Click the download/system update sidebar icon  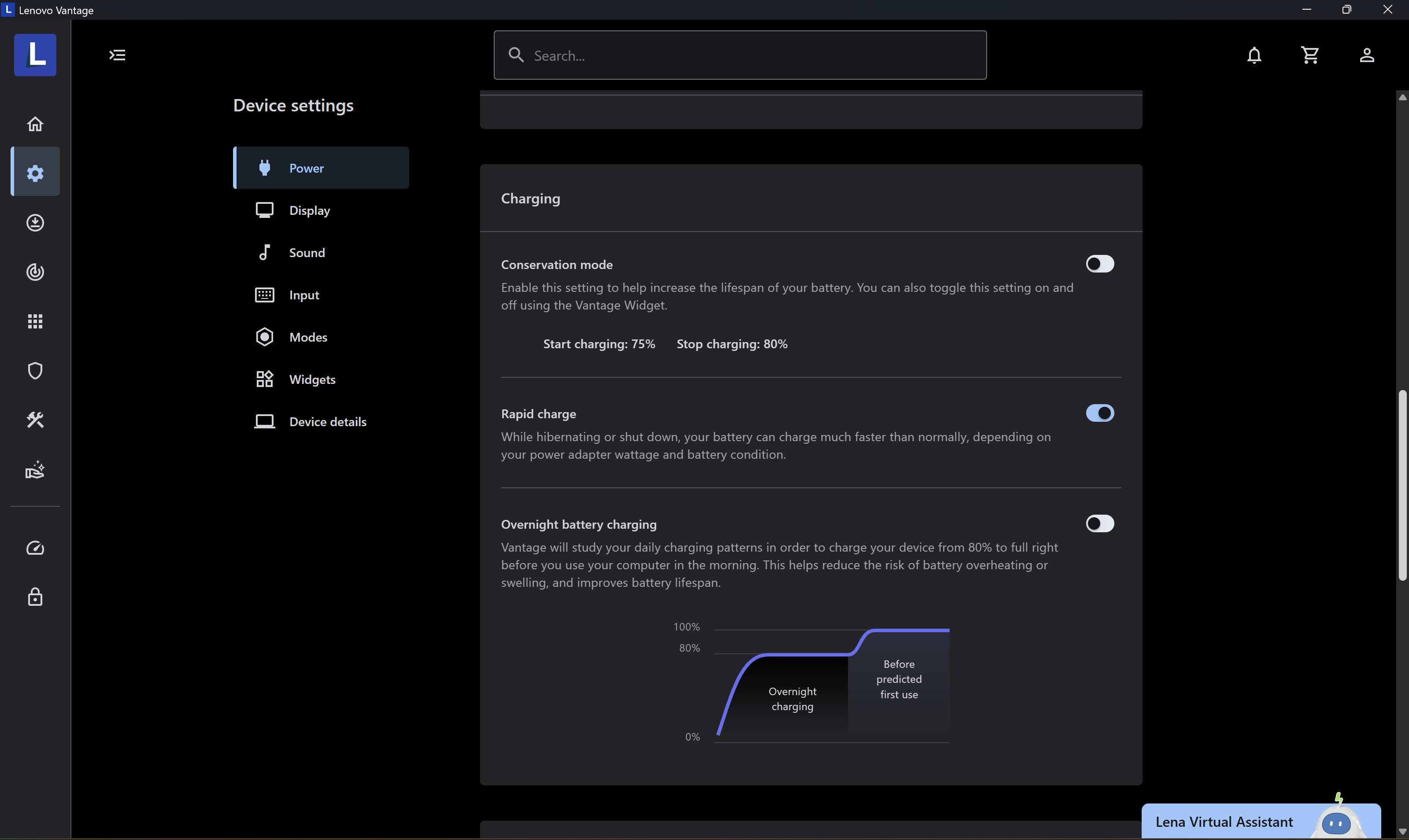35,222
